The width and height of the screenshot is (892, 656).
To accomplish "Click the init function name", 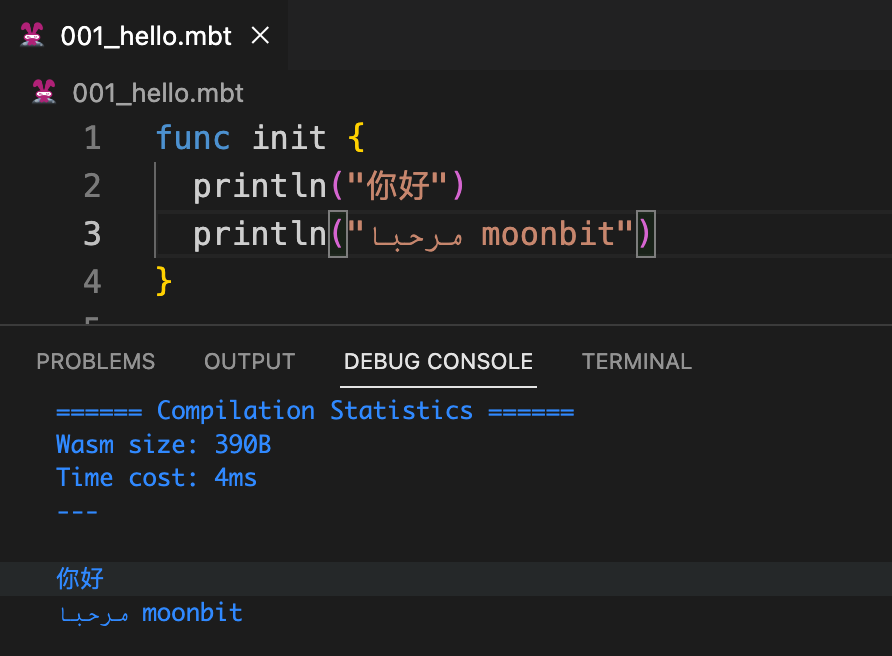I will click(289, 138).
